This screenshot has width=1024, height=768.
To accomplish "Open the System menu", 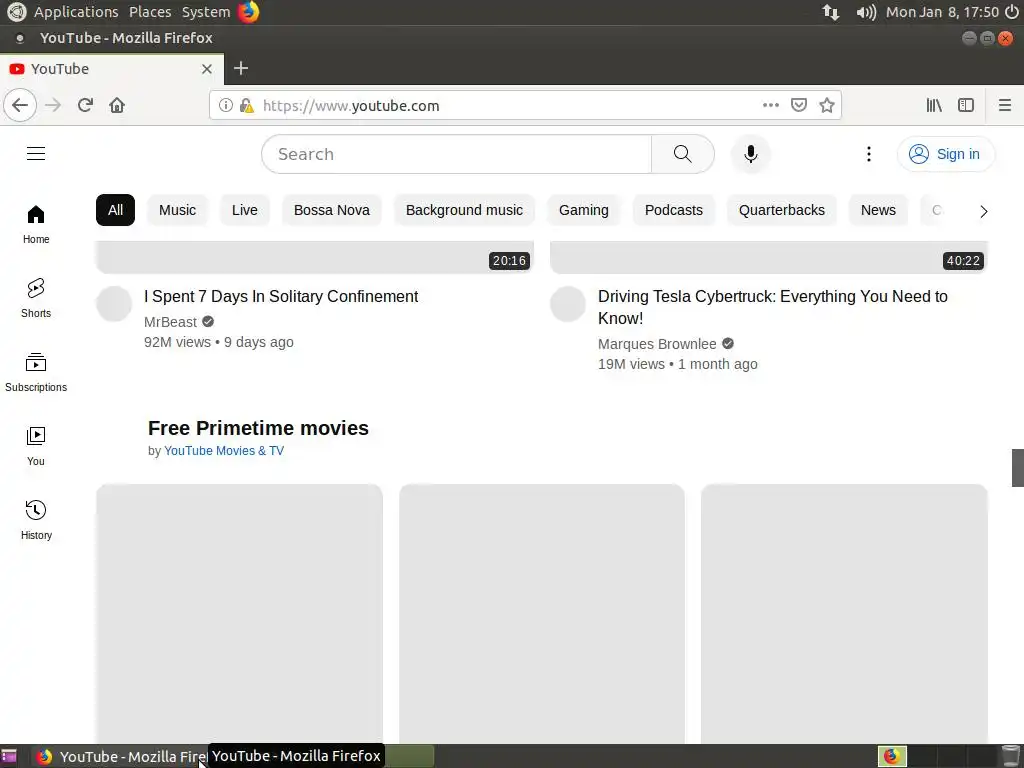I will coord(206,12).
